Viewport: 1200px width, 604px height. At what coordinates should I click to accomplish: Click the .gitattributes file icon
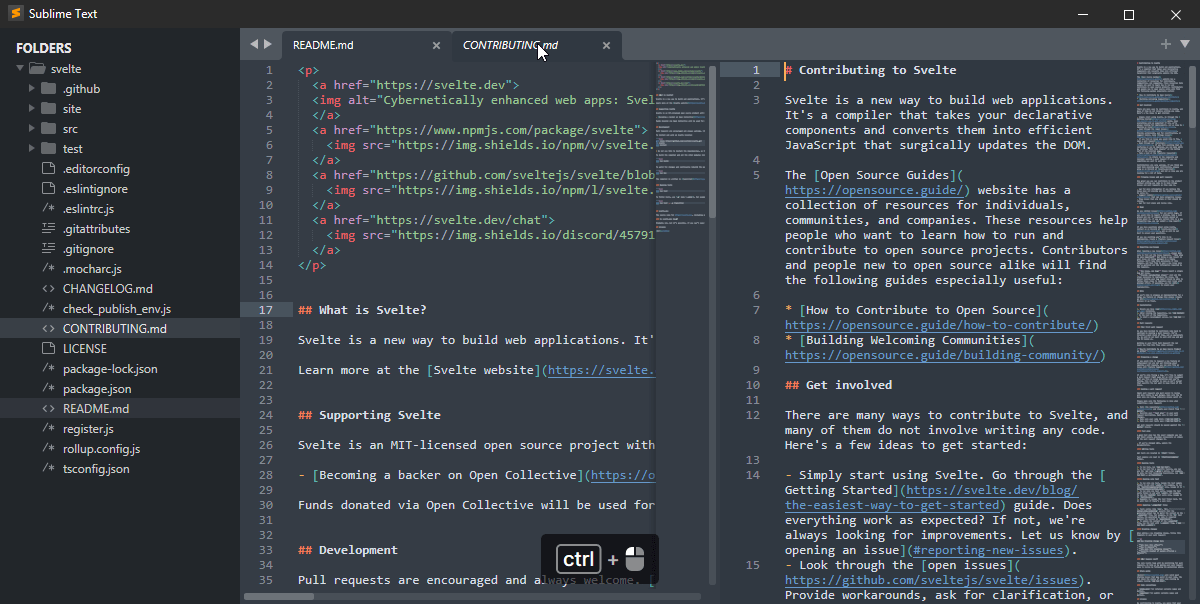tap(48, 229)
